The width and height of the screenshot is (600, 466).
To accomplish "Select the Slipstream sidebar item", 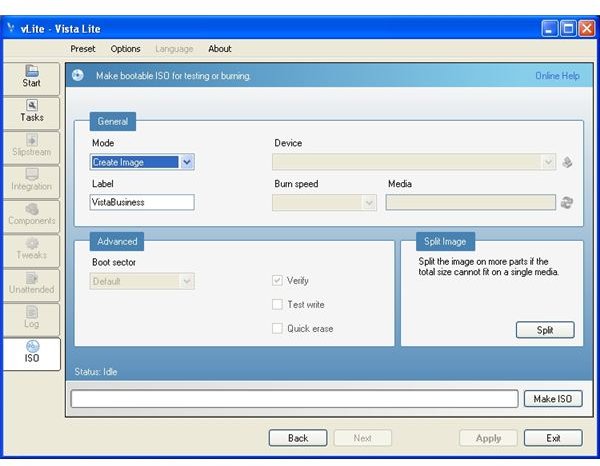I will (31, 147).
